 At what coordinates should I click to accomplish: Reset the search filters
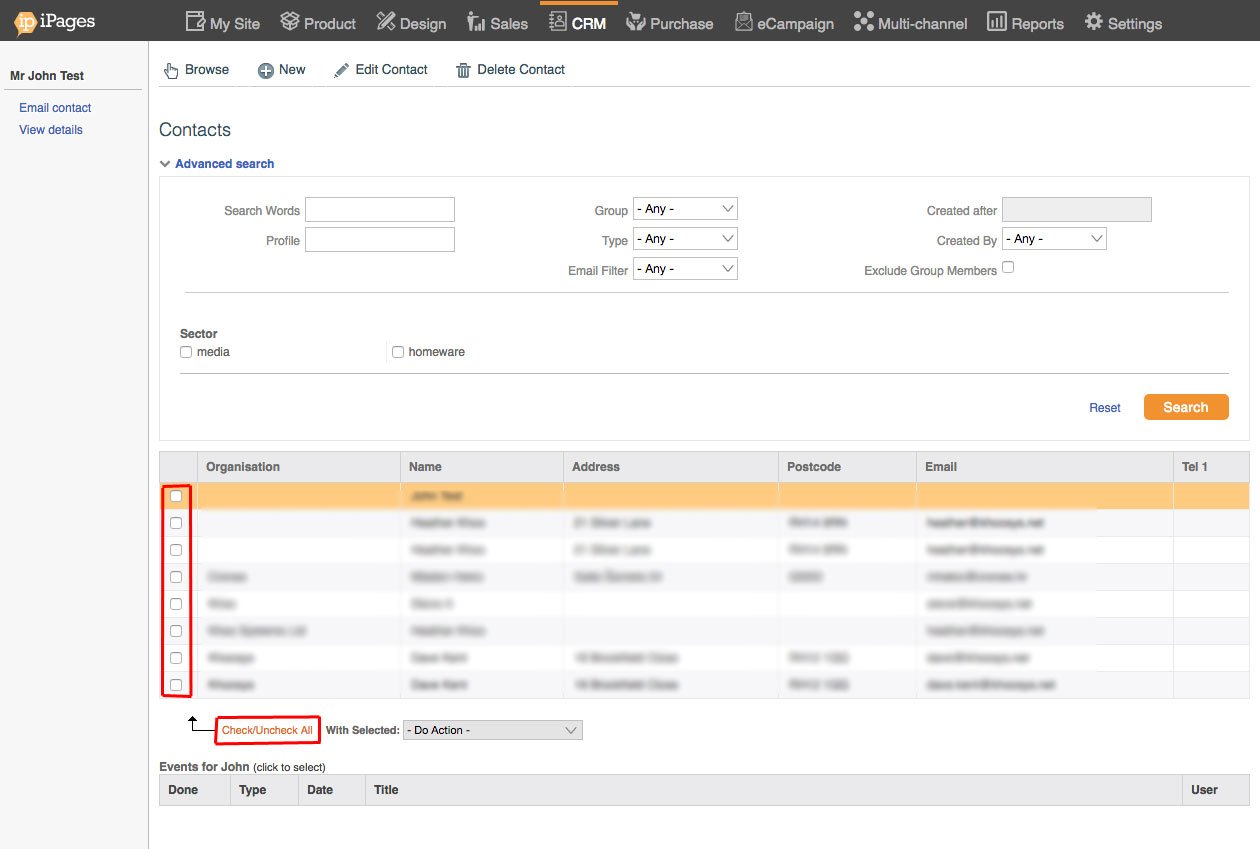[x=1105, y=408]
